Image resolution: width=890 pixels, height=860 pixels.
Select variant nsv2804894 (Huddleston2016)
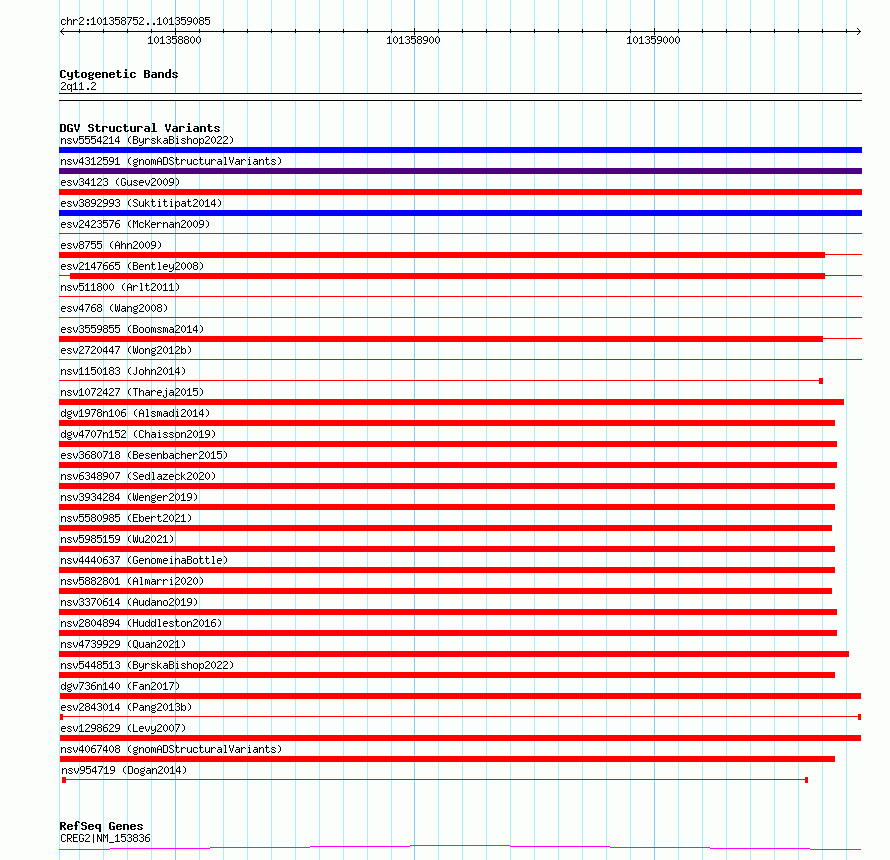tap(141, 623)
